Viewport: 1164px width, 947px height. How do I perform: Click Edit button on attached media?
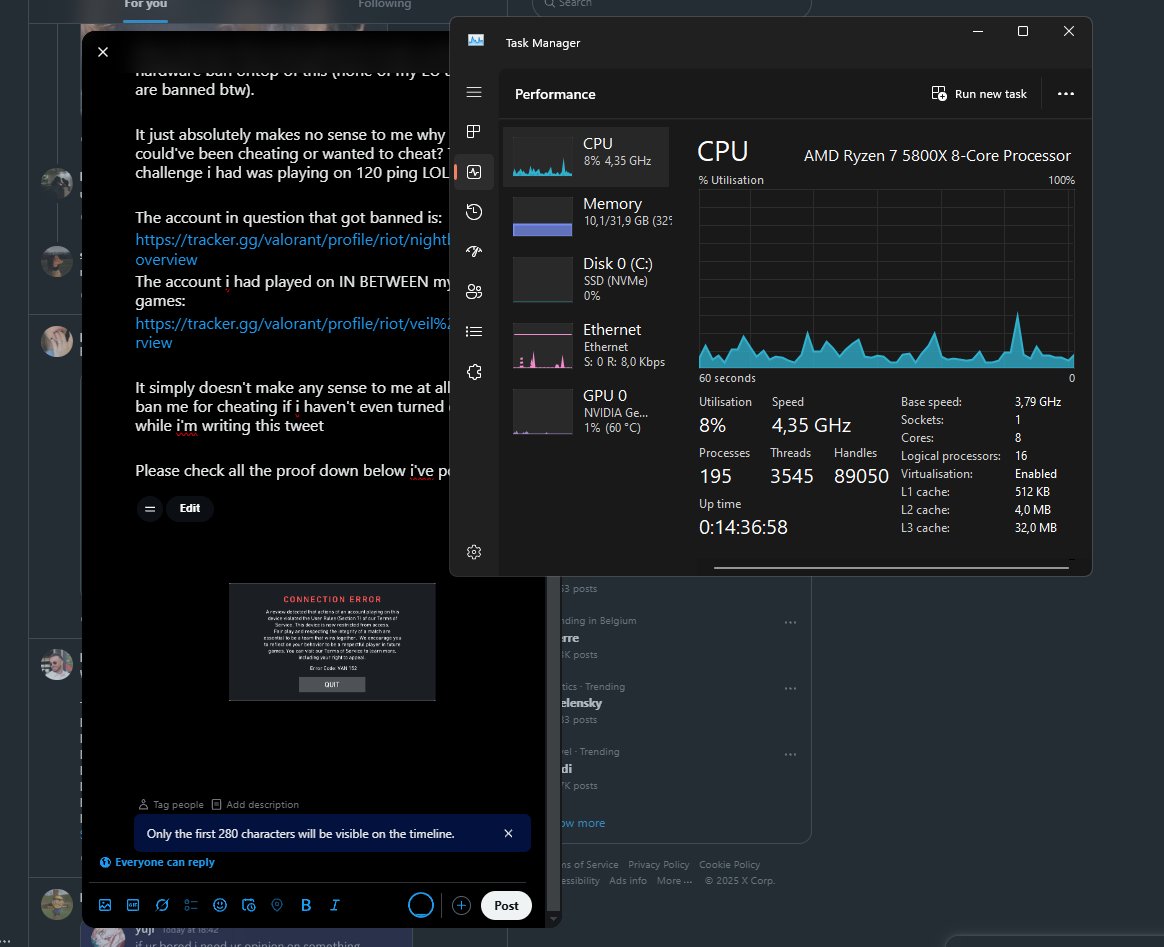tap(189, 508)
